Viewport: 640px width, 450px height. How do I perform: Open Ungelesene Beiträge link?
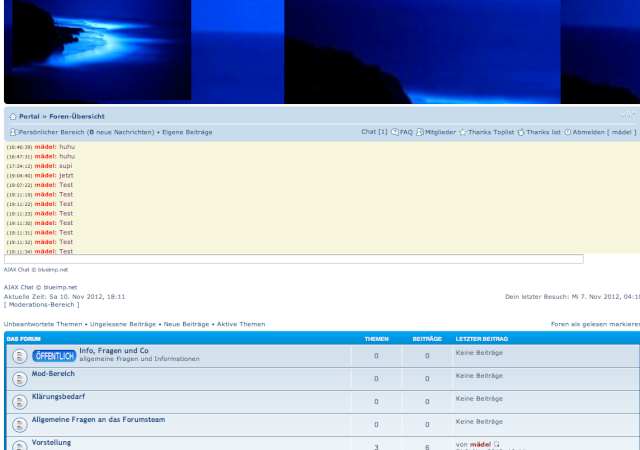click(123, 324)
